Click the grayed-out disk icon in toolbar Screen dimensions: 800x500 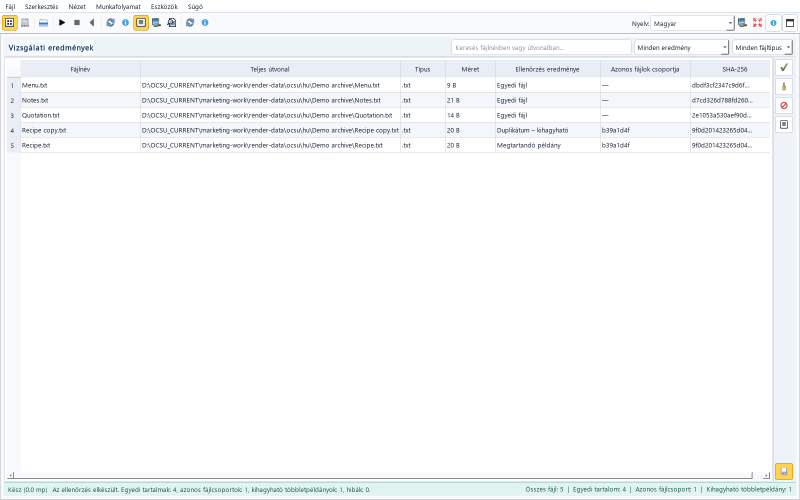[x=25, y=22]
